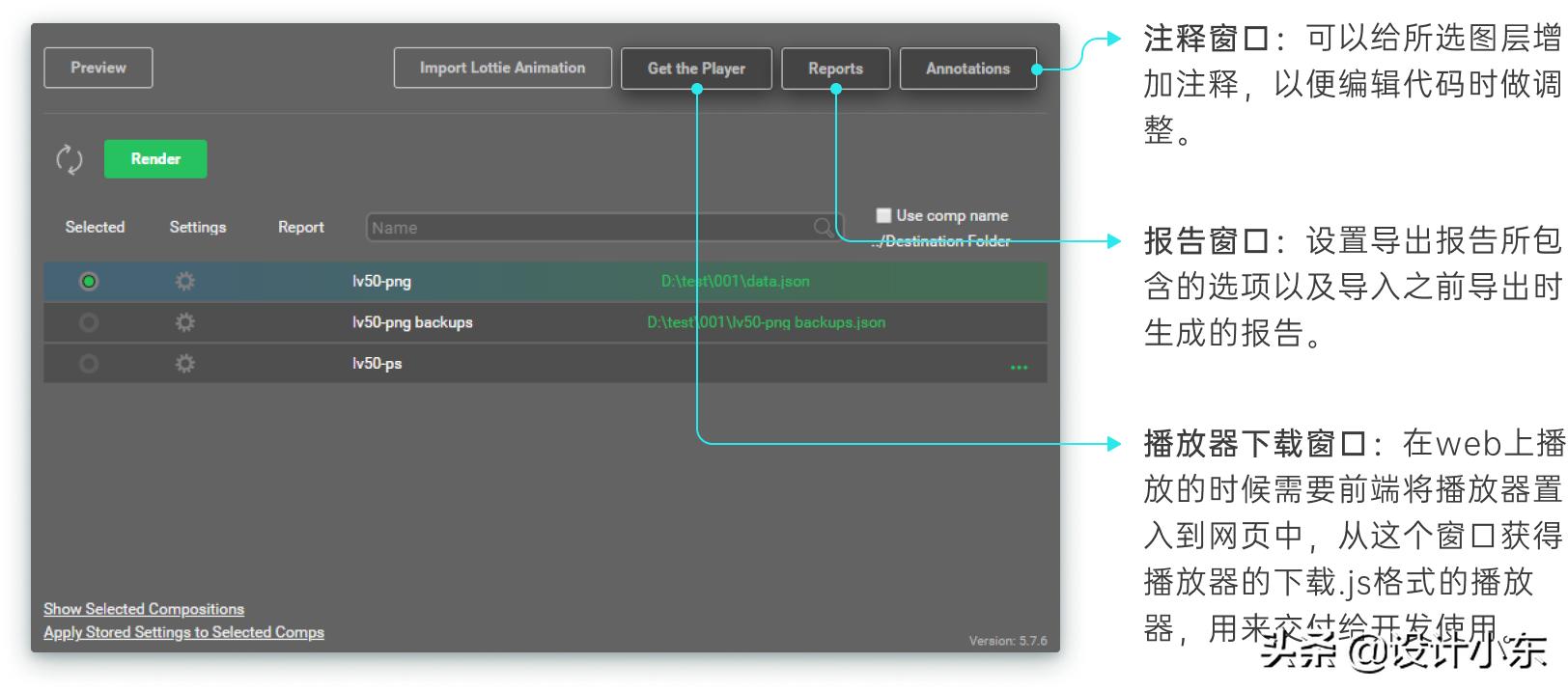Select the lv50-png backups composition radio

pyautogui.click(x=89, y=322)
